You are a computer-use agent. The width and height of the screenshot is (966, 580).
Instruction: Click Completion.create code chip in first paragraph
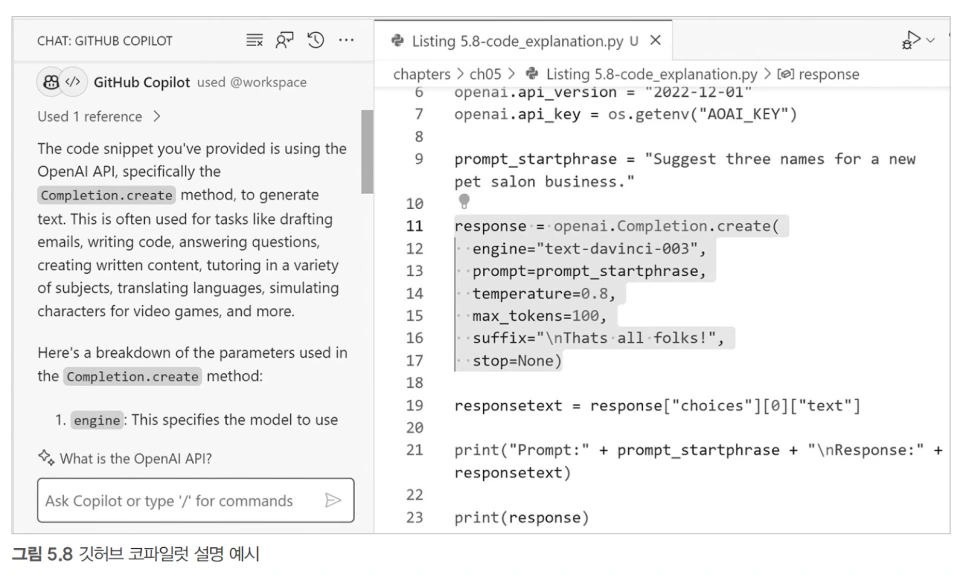[107, 195]
